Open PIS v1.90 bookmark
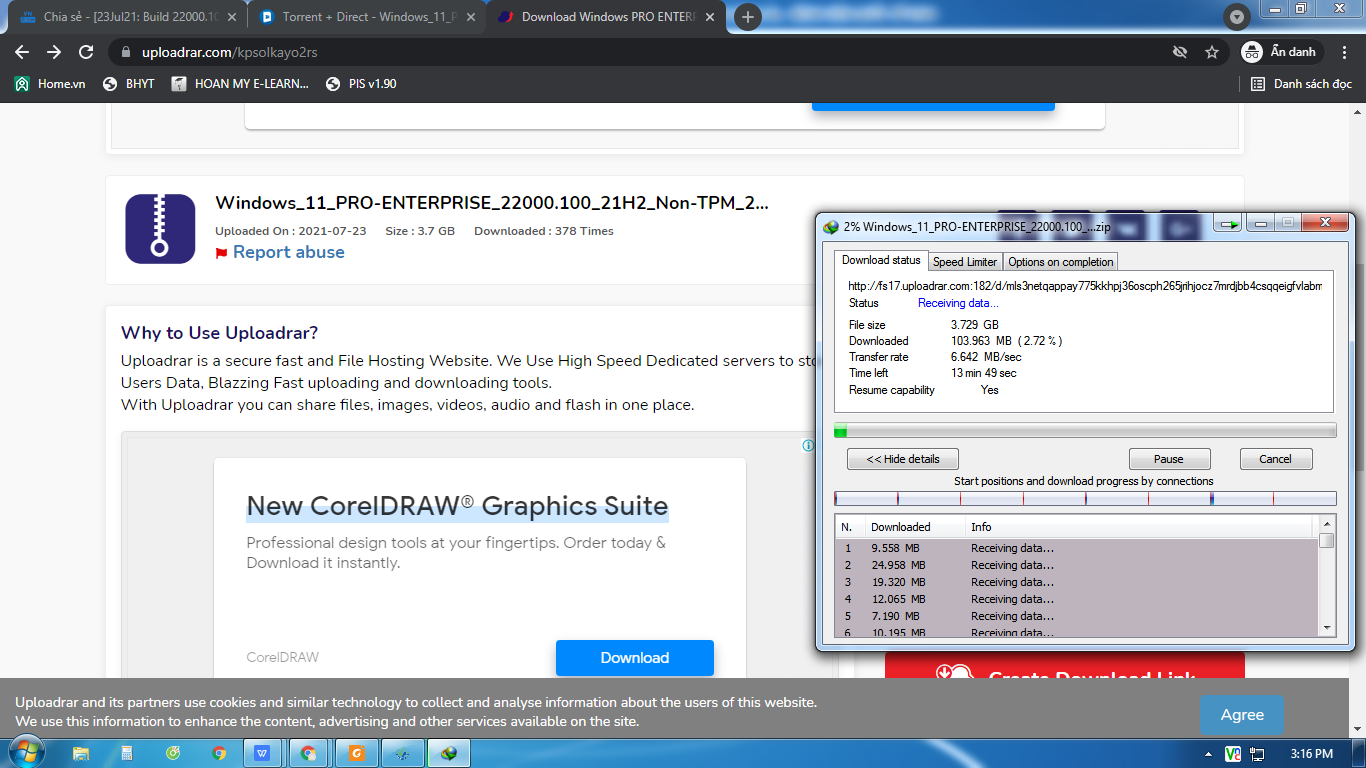 coord(361,84)
